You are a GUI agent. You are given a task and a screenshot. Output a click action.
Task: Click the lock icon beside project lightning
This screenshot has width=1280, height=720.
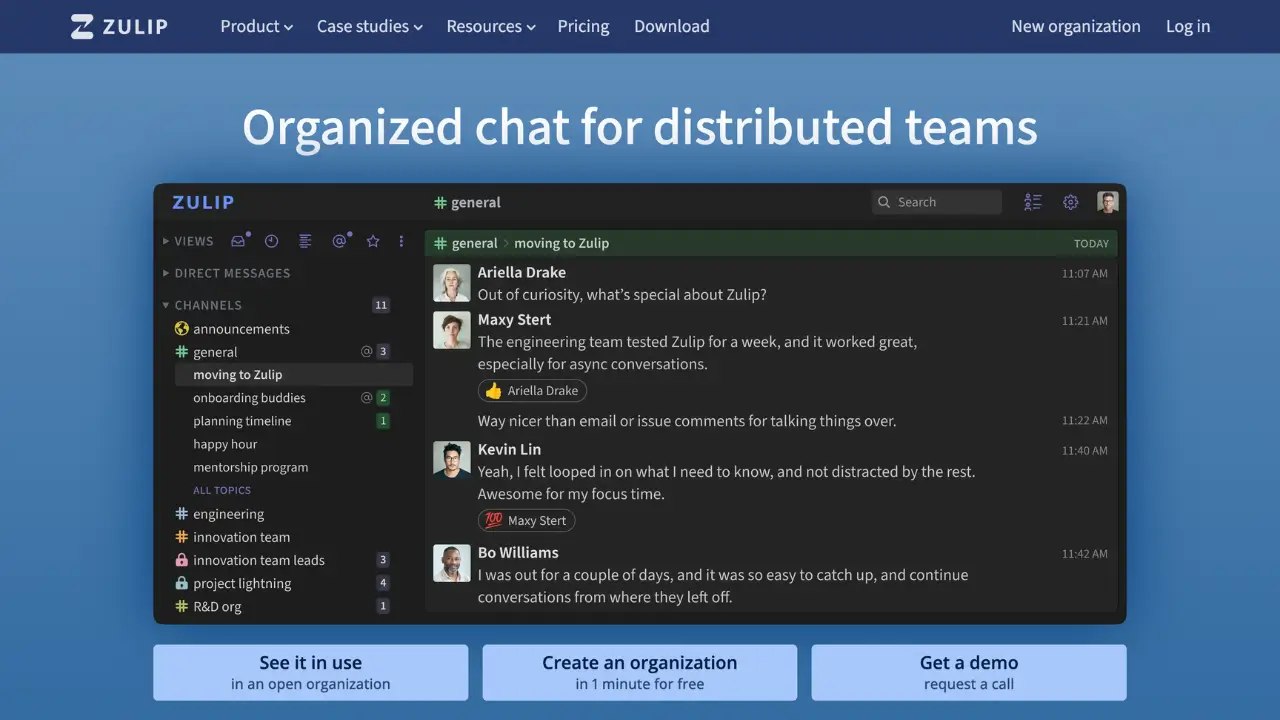181,583
